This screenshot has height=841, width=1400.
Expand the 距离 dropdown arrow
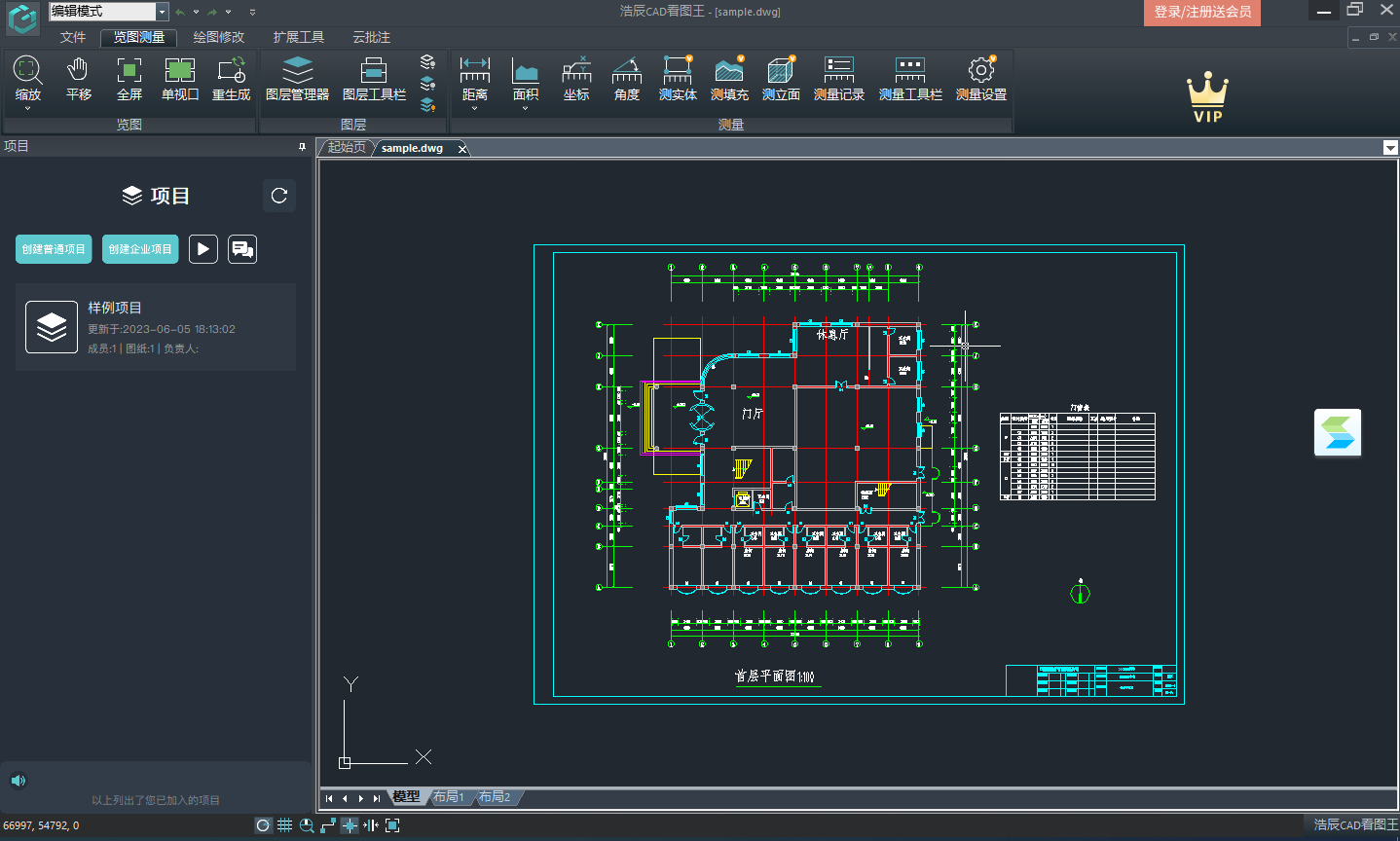[x=475, y=108]
